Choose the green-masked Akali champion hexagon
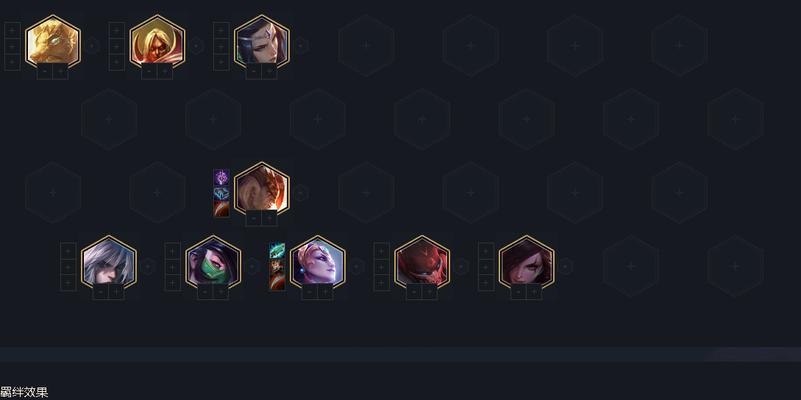Image resolution: width=801 pixels, height=400 pixels. (213, 263)
